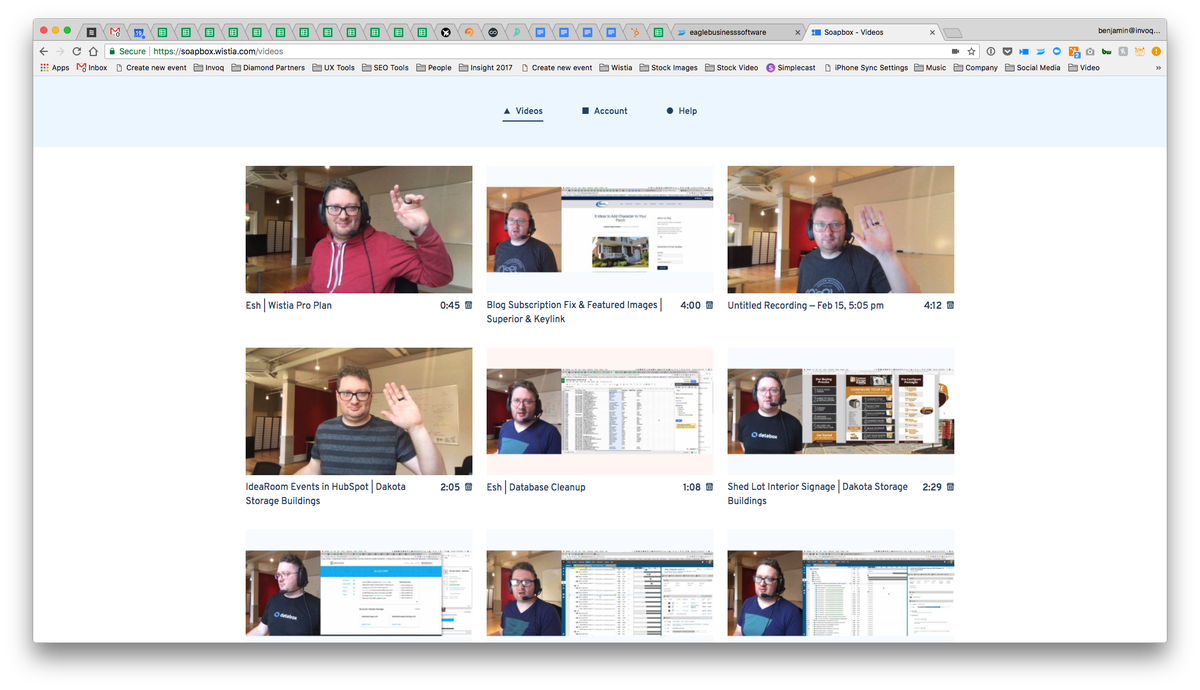Click the orange alert circle at toolbar end

[1156, 51]
